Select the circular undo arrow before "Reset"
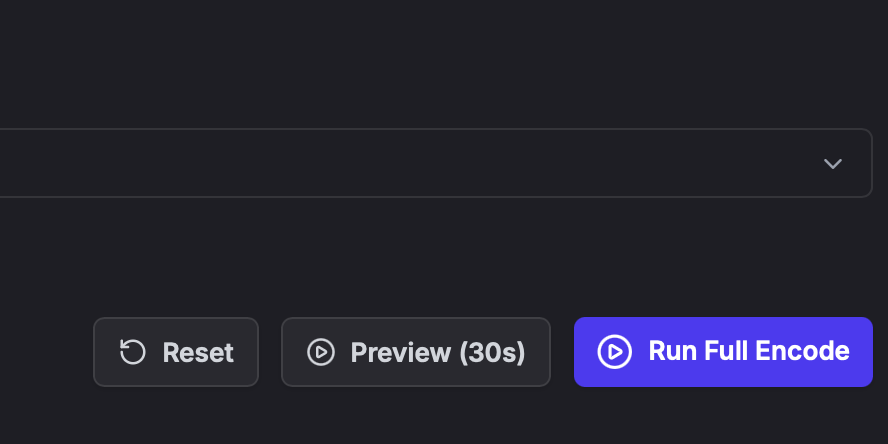This screenshot has width=888, height=444. pos(133,352)
